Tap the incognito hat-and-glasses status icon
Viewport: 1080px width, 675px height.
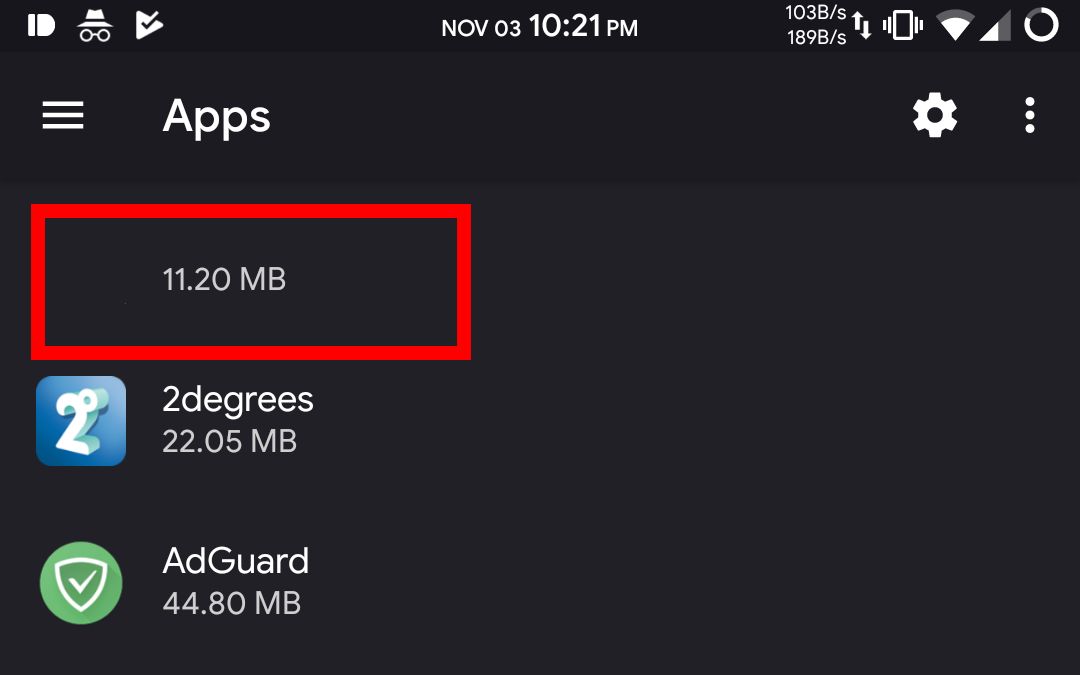coord(95,25)
